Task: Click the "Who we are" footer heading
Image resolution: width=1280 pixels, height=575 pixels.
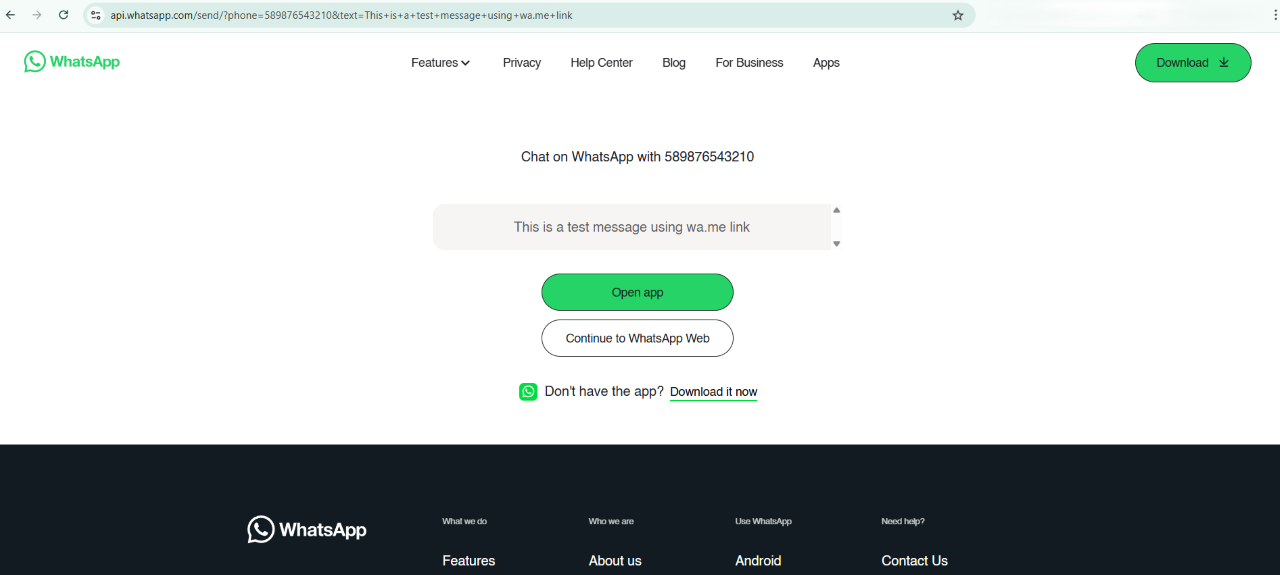Action: pos(611,521)
